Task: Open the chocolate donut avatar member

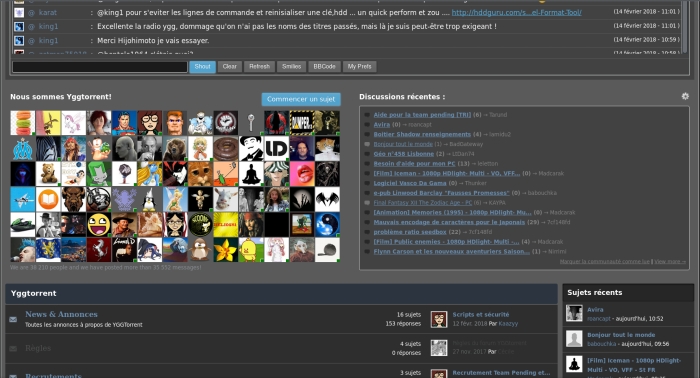Action: [x=225, y=149]
